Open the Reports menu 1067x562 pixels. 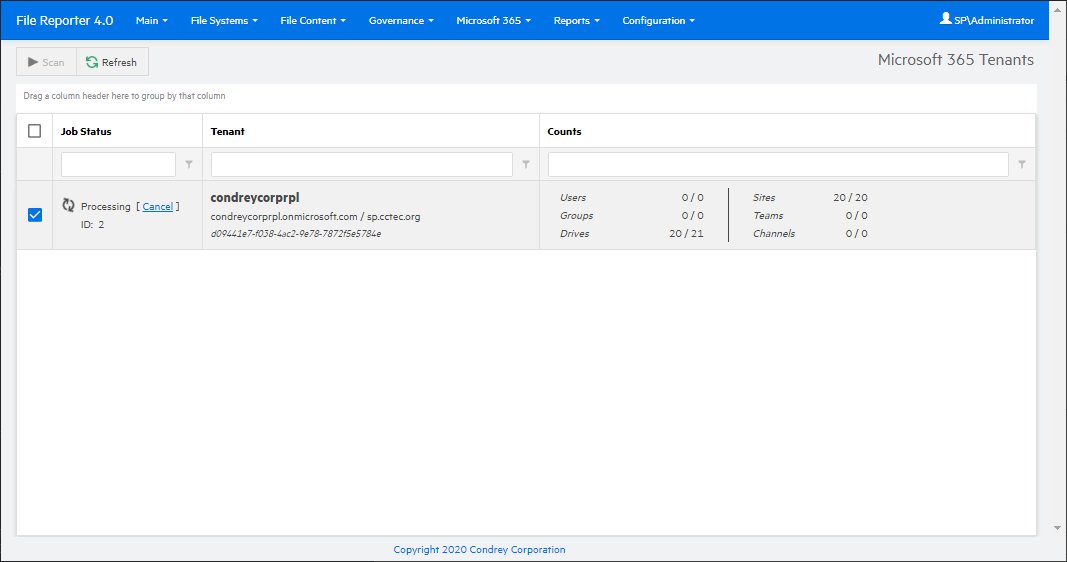click(x=576, y=20)
